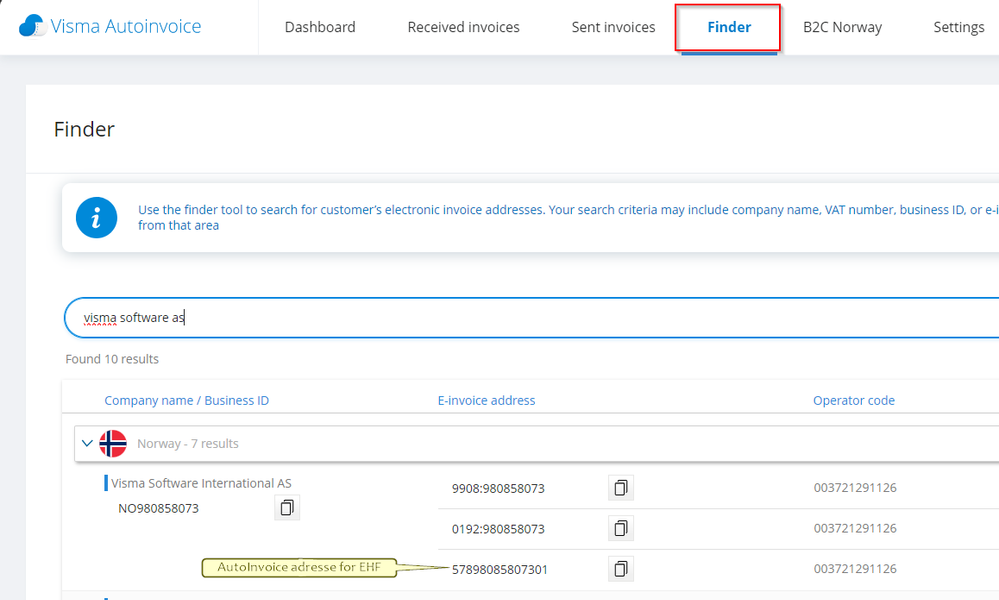Viewport: 999px width, 600px height.
Task: Copy business ID NO980858073
Action: [x=287, y=508]
